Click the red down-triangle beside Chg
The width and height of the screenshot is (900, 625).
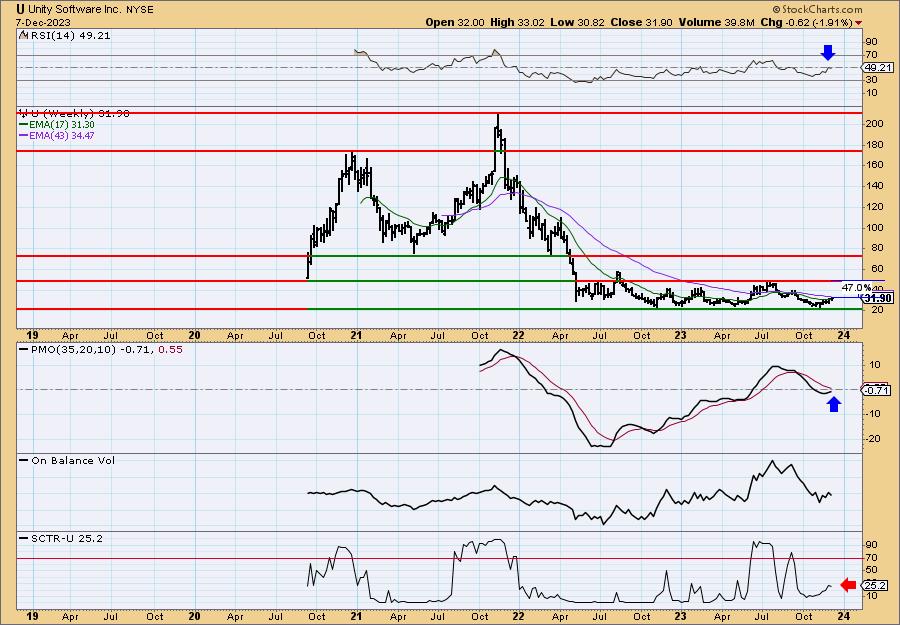859,23
